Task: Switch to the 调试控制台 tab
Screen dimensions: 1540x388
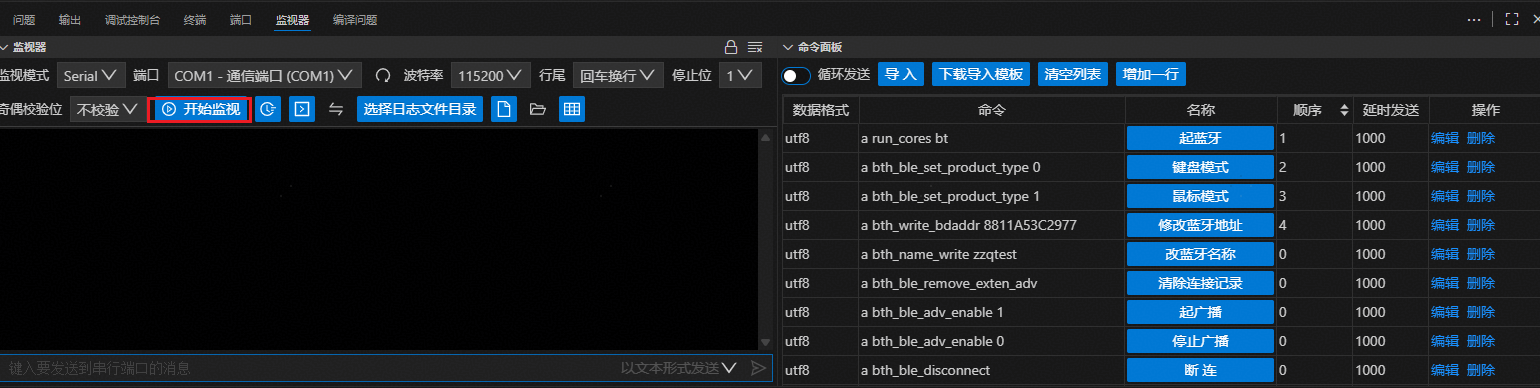Action: click(132, 19)
